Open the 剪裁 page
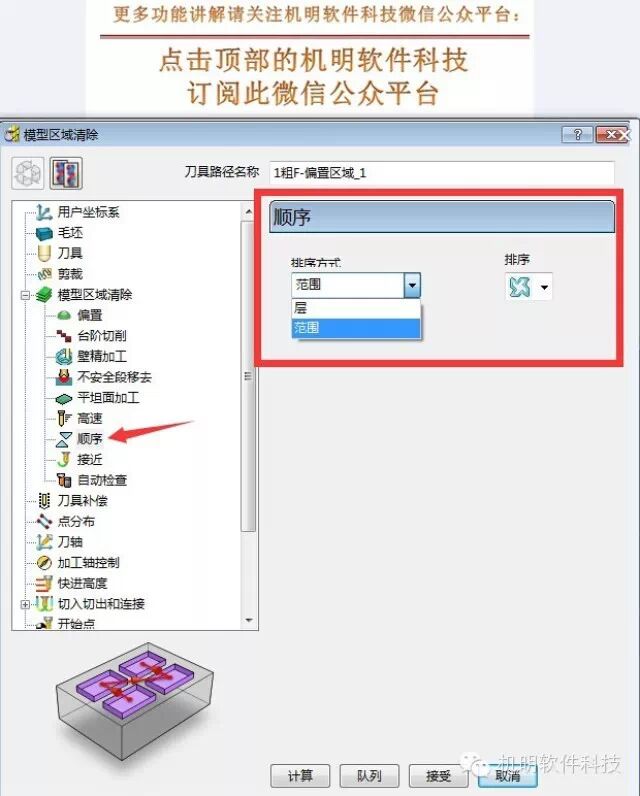640x796 pixels. point(70,274)
